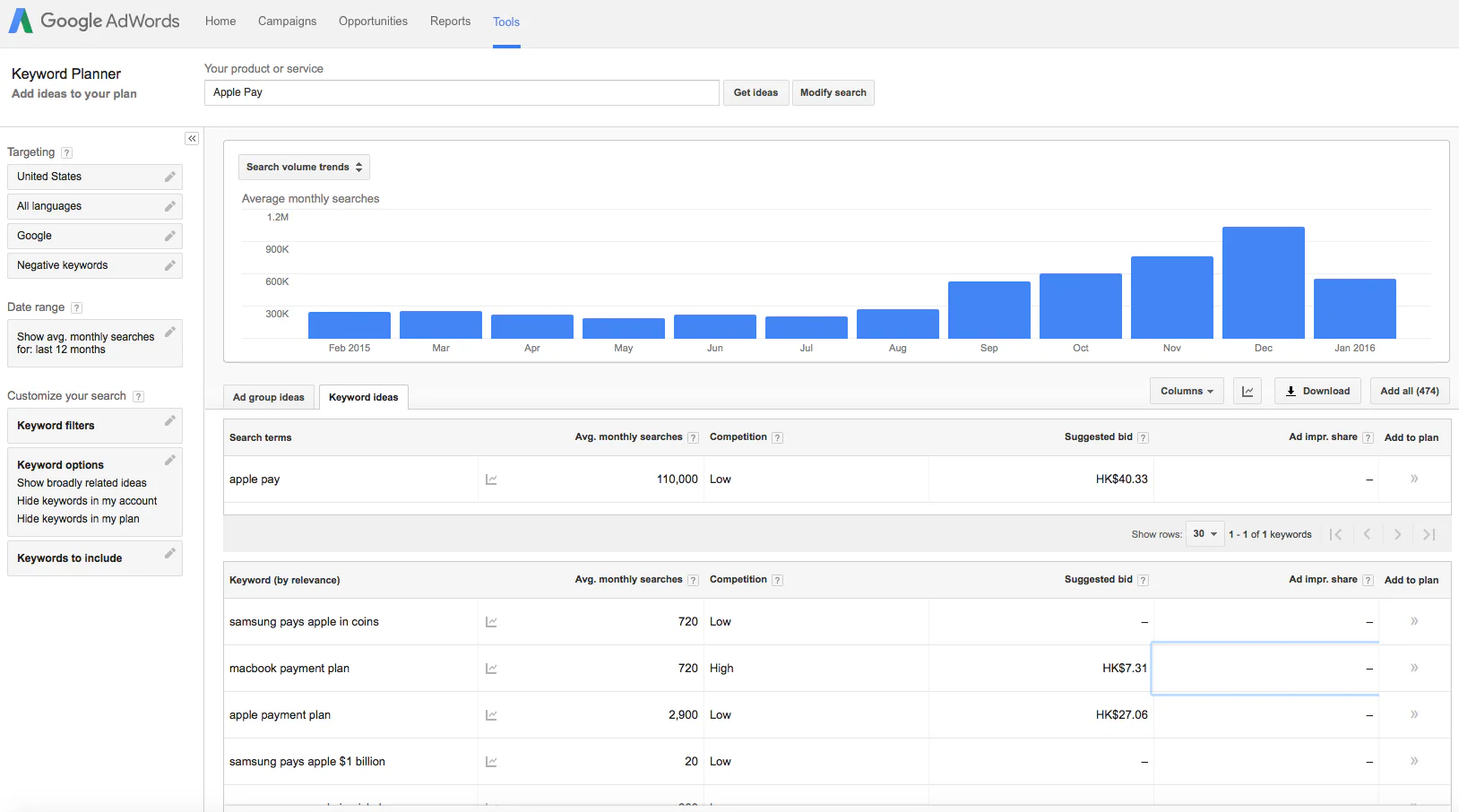Open Show rows 30 dropdown

coord(1204,534)
